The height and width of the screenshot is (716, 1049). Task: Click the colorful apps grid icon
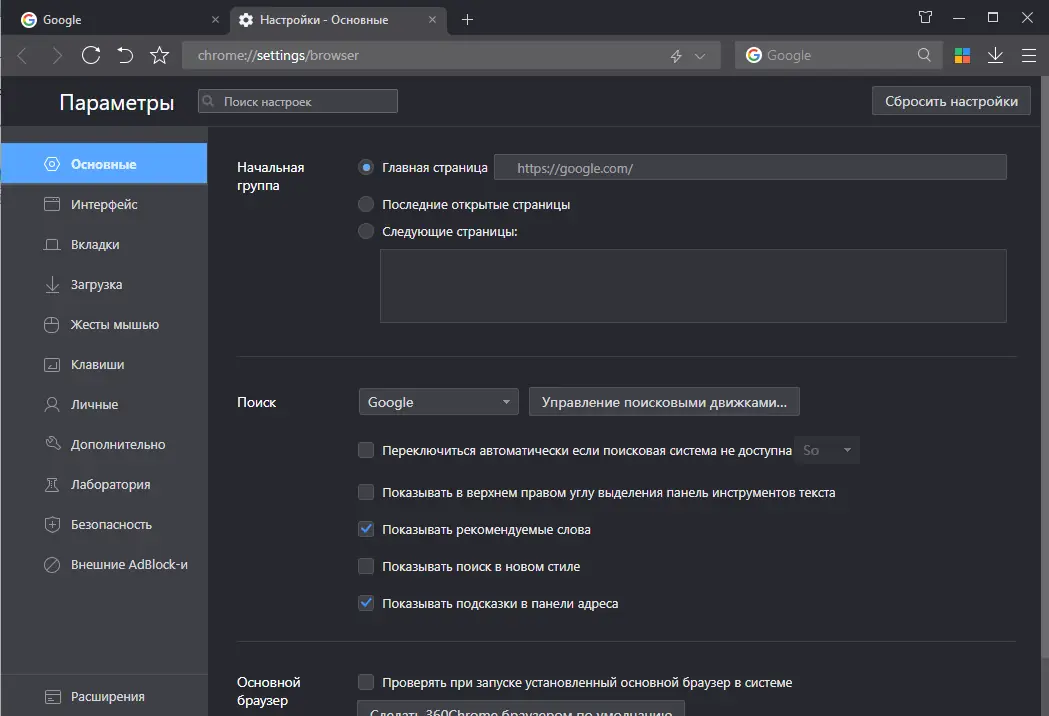coord(962,56)
